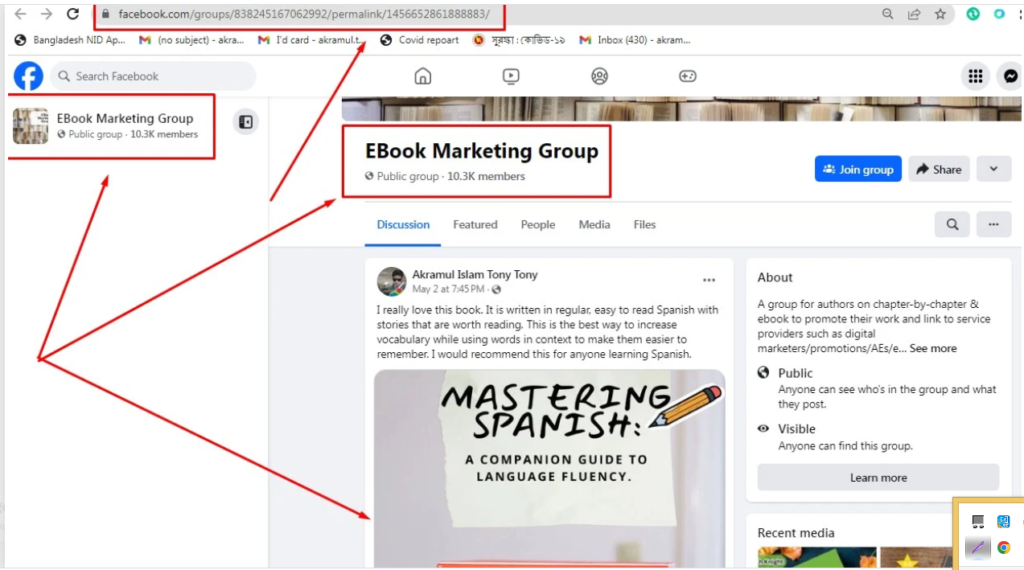
Task: Open the Bangladesh NID Ap... bookmark
Action: [x=69, y=40]
